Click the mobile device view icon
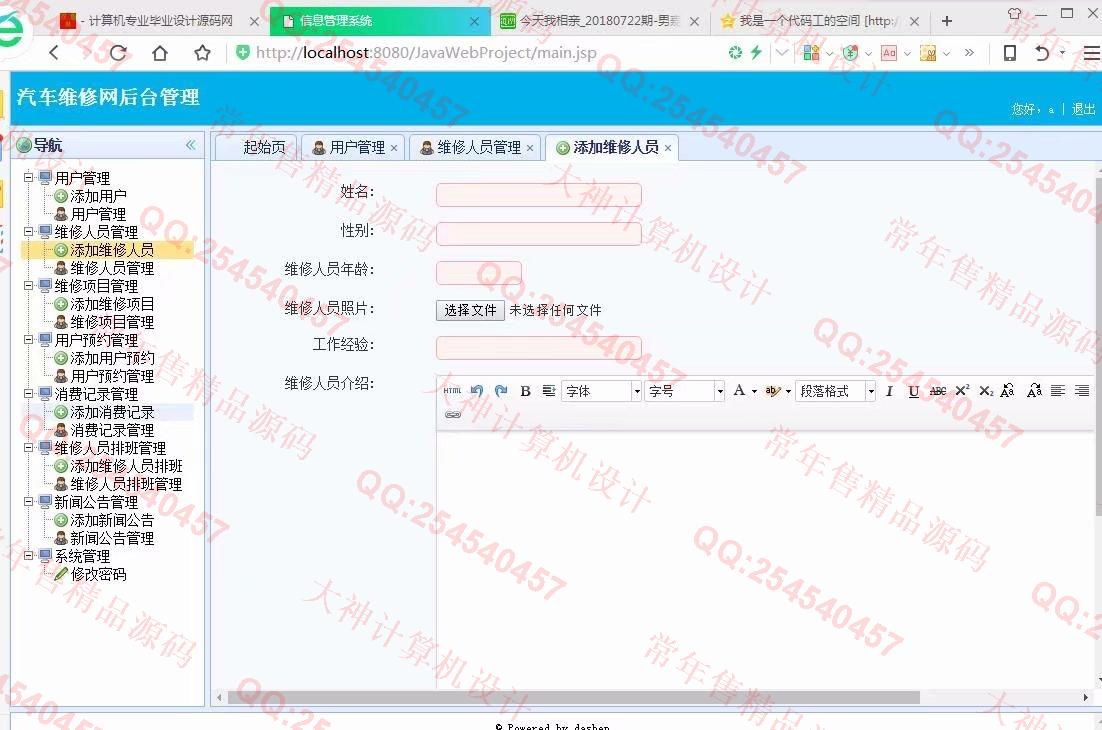 pos(1009,53)
